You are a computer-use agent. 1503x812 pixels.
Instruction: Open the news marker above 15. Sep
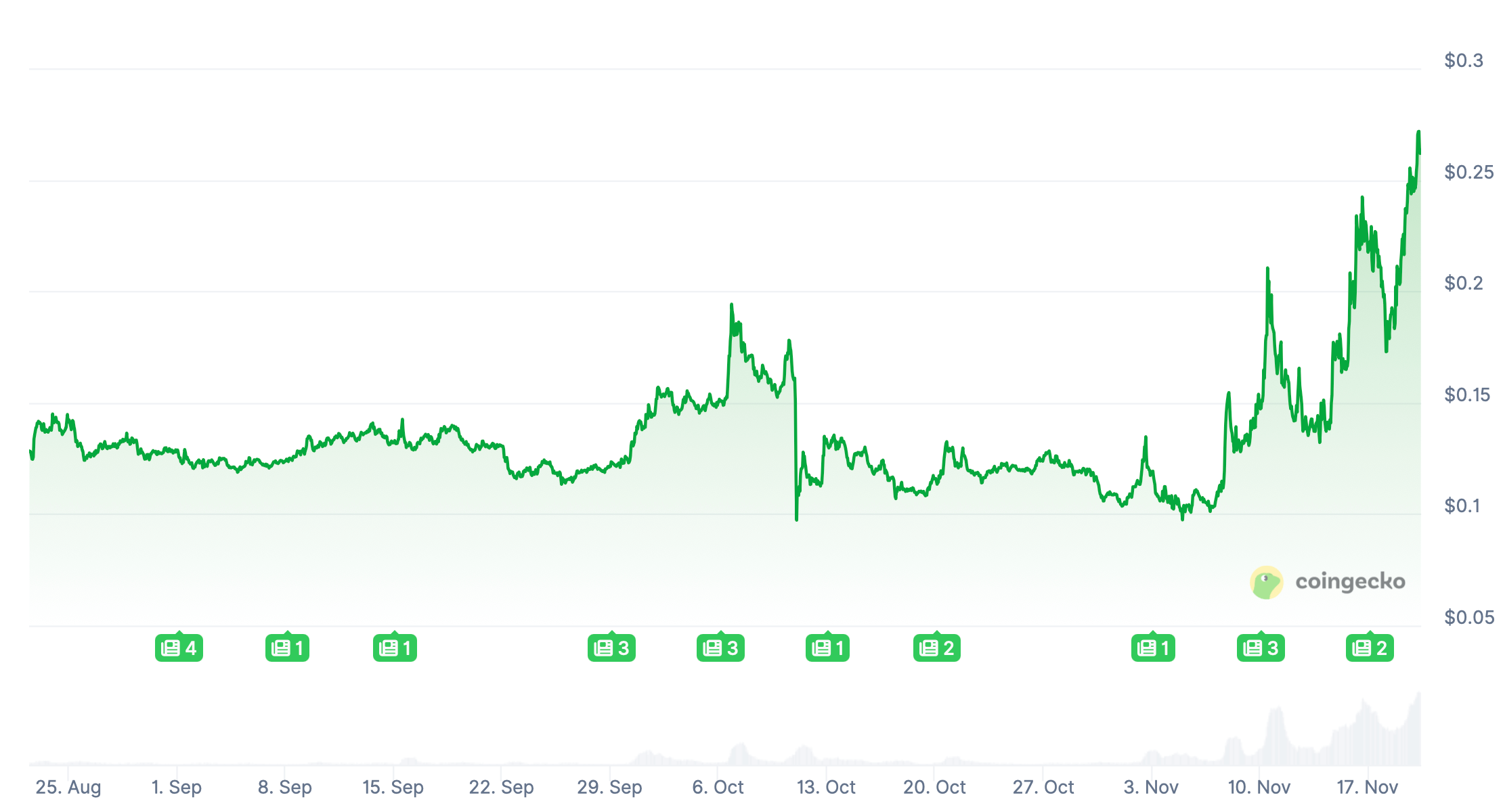tap(395, 648)
